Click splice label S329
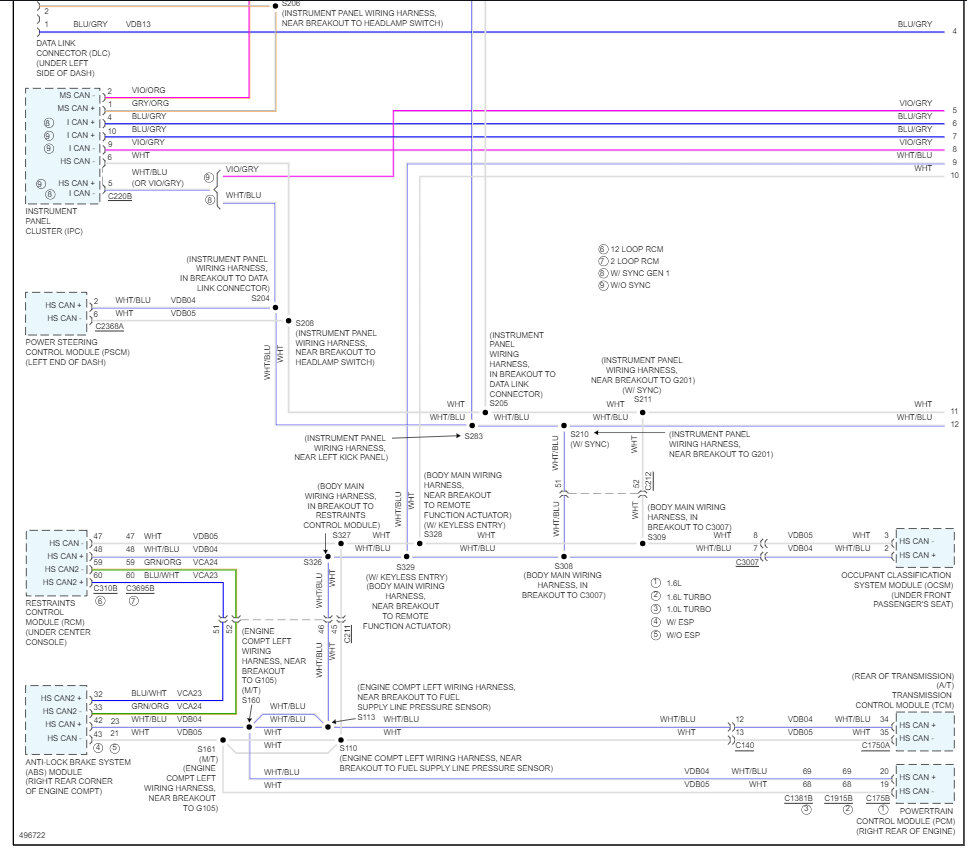 pos(405,567)
